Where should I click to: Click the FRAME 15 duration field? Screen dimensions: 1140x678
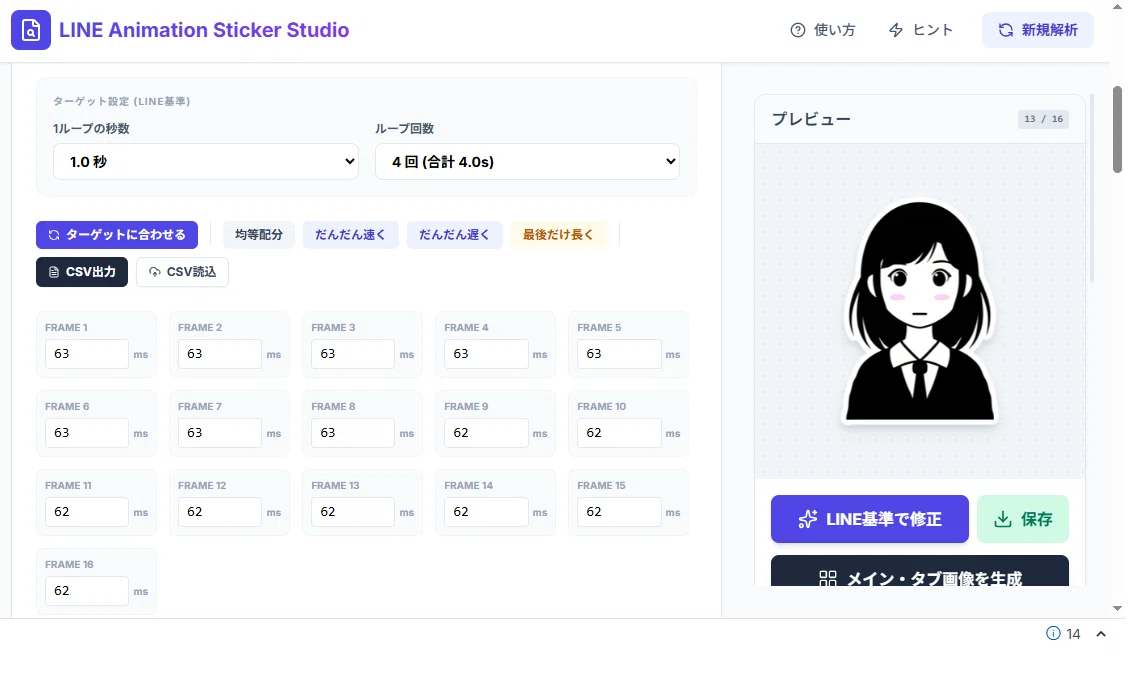pyautogui.click(x=619, y=512)
